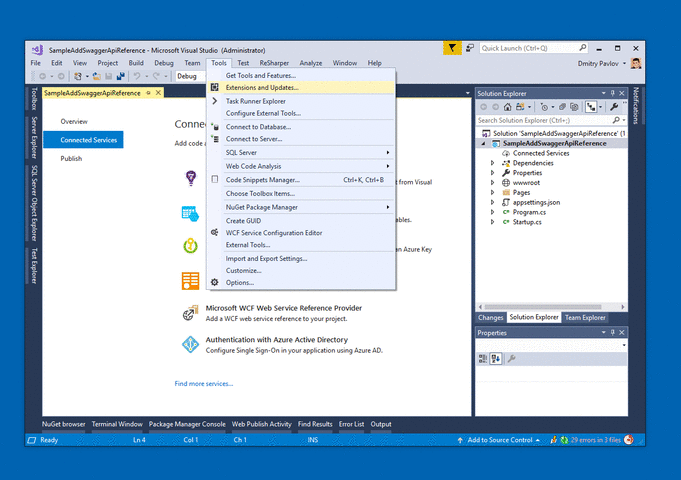Click the Switch Views icon in Solution Explorer
Viewport: 681px width, 480px height.
click(x=520, y=106)
